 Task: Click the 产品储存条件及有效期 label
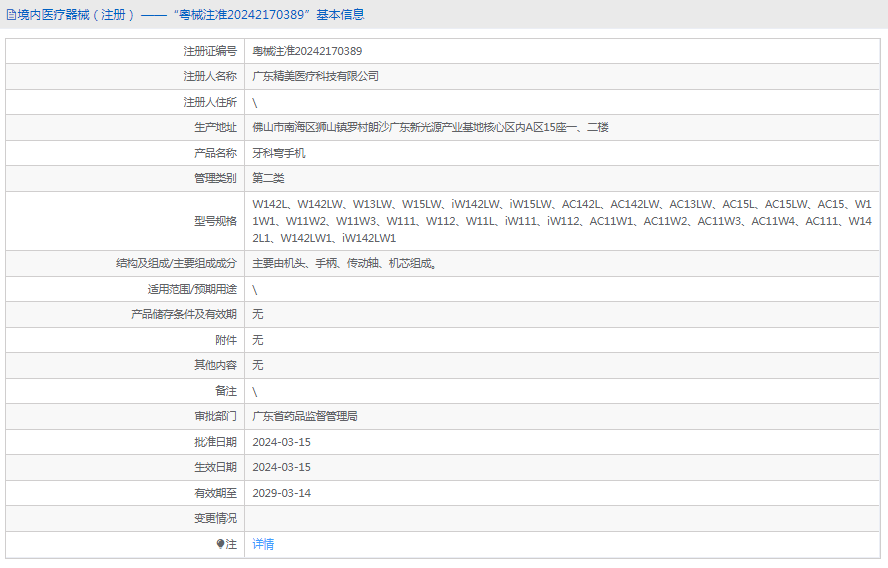(x=183, y=314)
